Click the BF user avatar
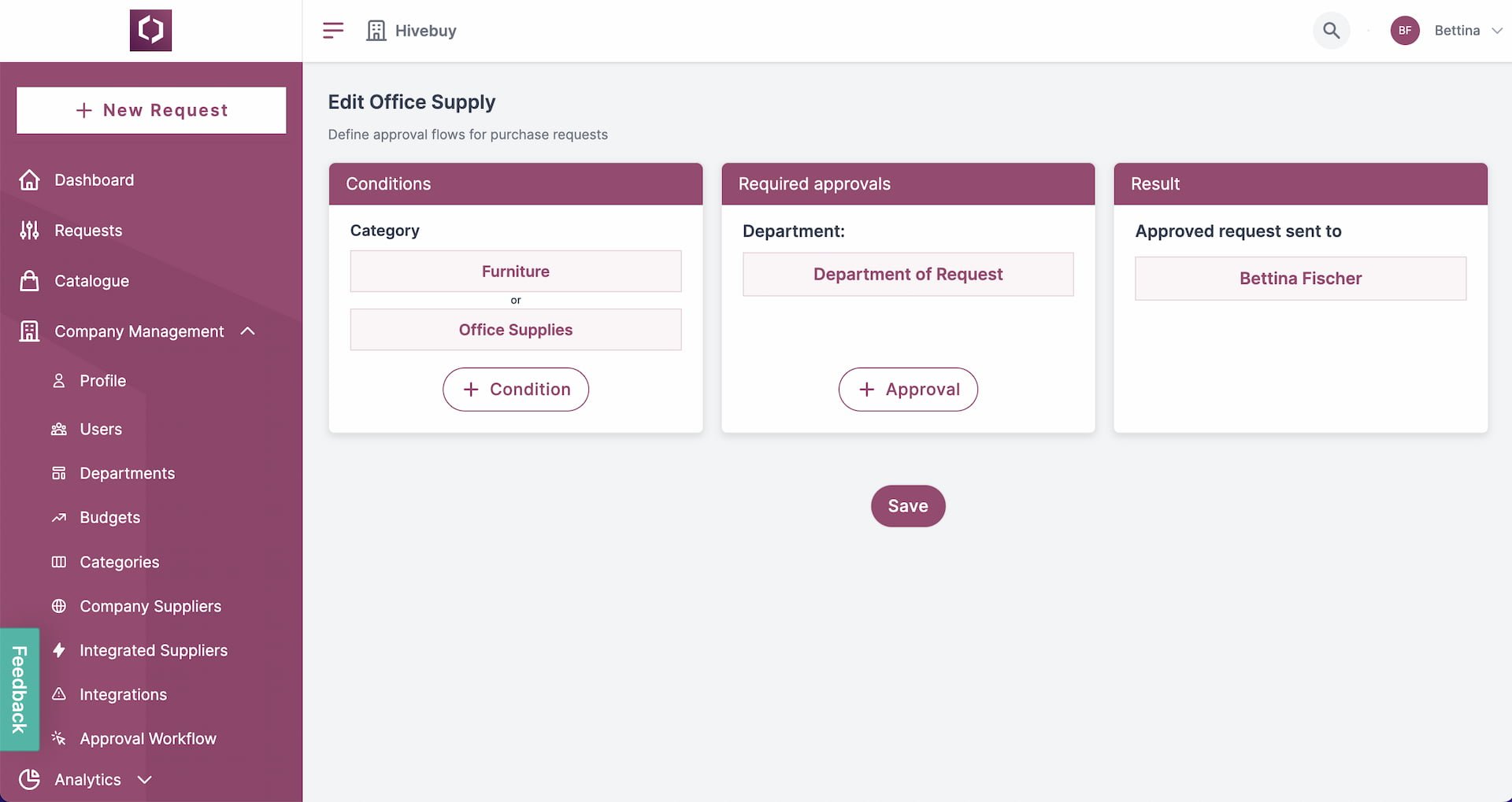This screenshot has height=802, width=1512. click(x=1405, y=31)
